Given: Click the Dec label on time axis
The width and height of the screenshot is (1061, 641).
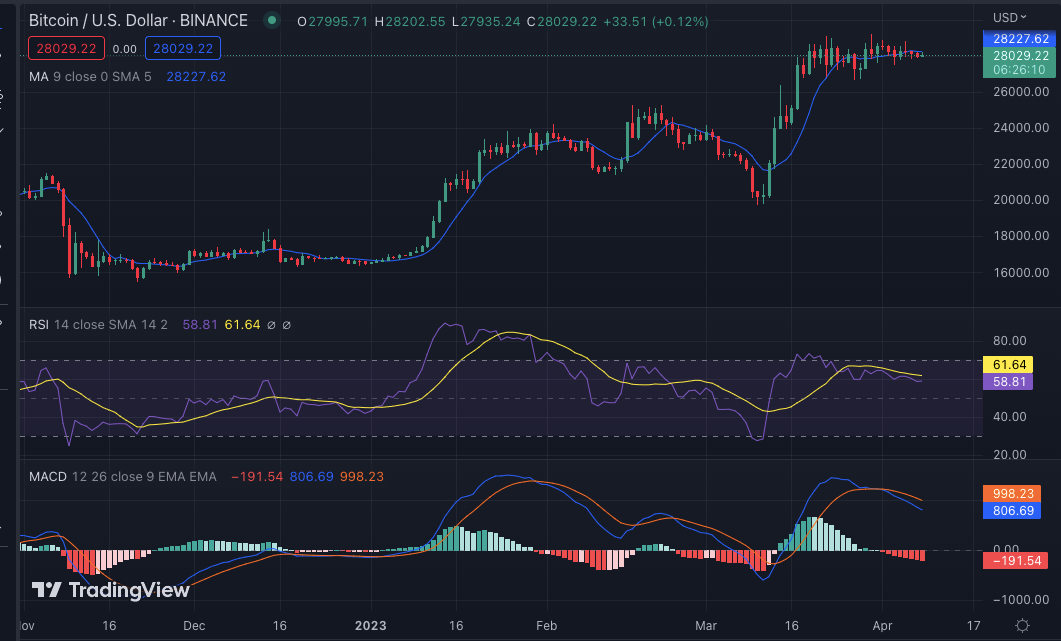Looking at the screenshot, I should click(194, 625).
